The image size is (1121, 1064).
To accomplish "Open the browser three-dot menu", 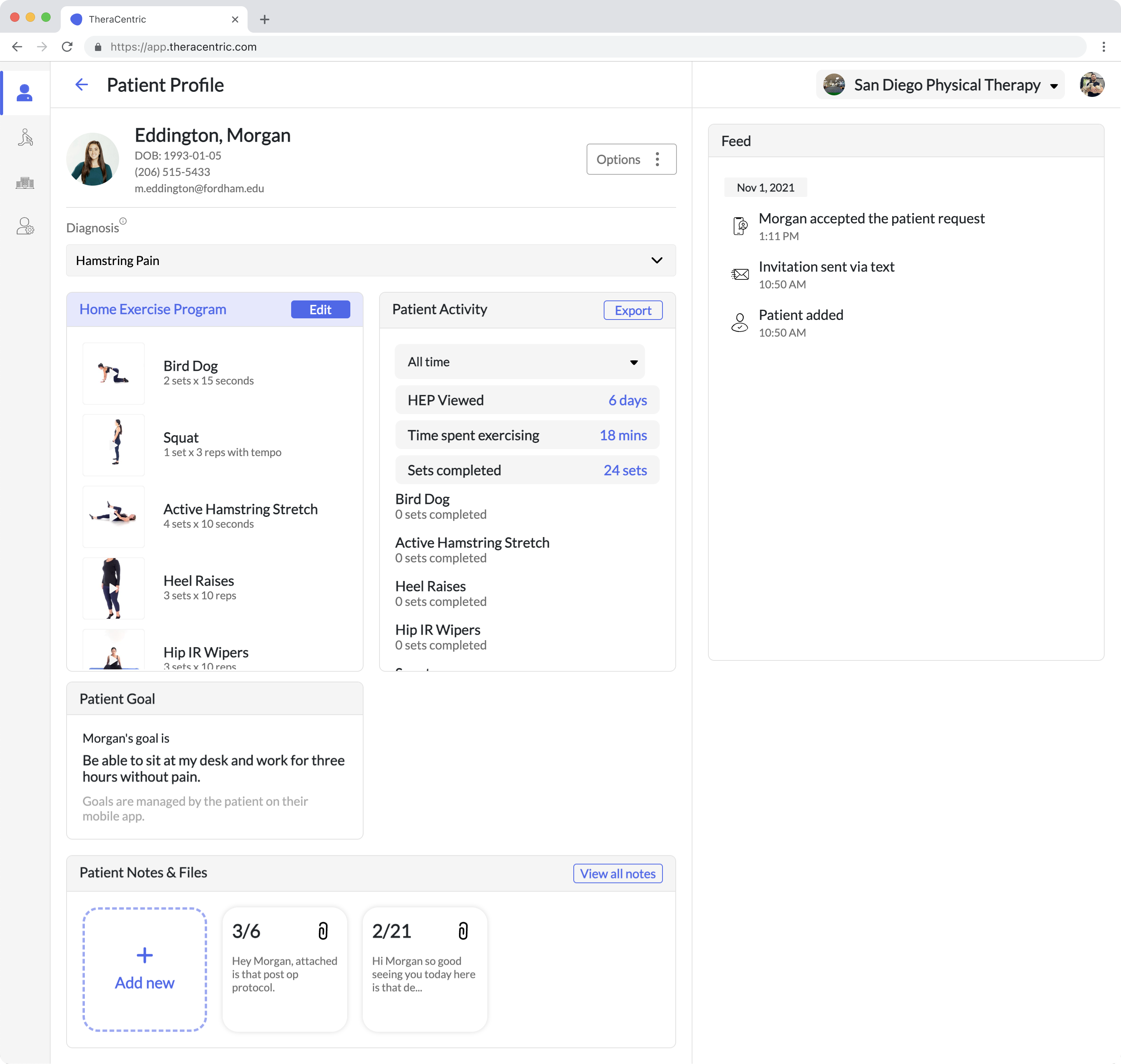I will tap(1103, 47).
